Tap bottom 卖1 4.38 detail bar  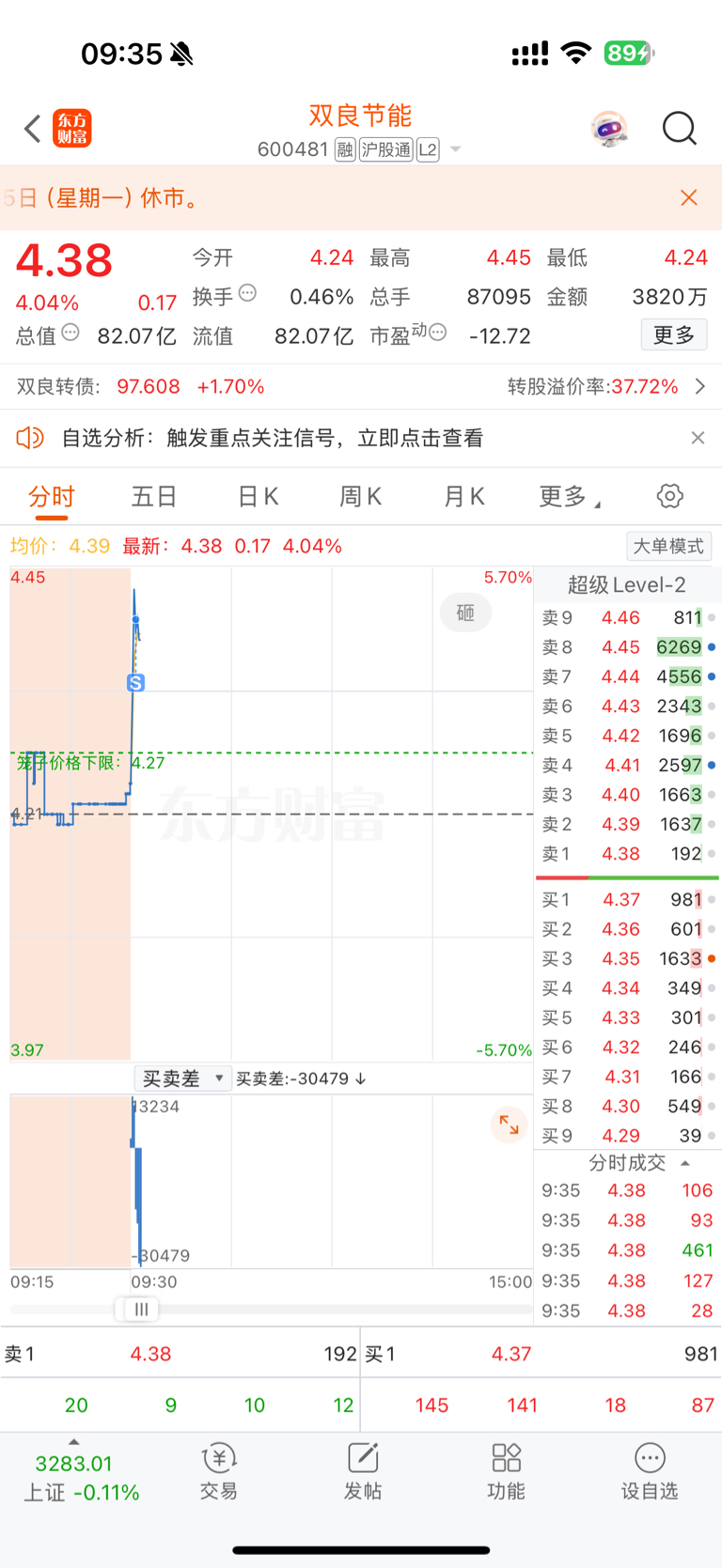(180, 1354)
